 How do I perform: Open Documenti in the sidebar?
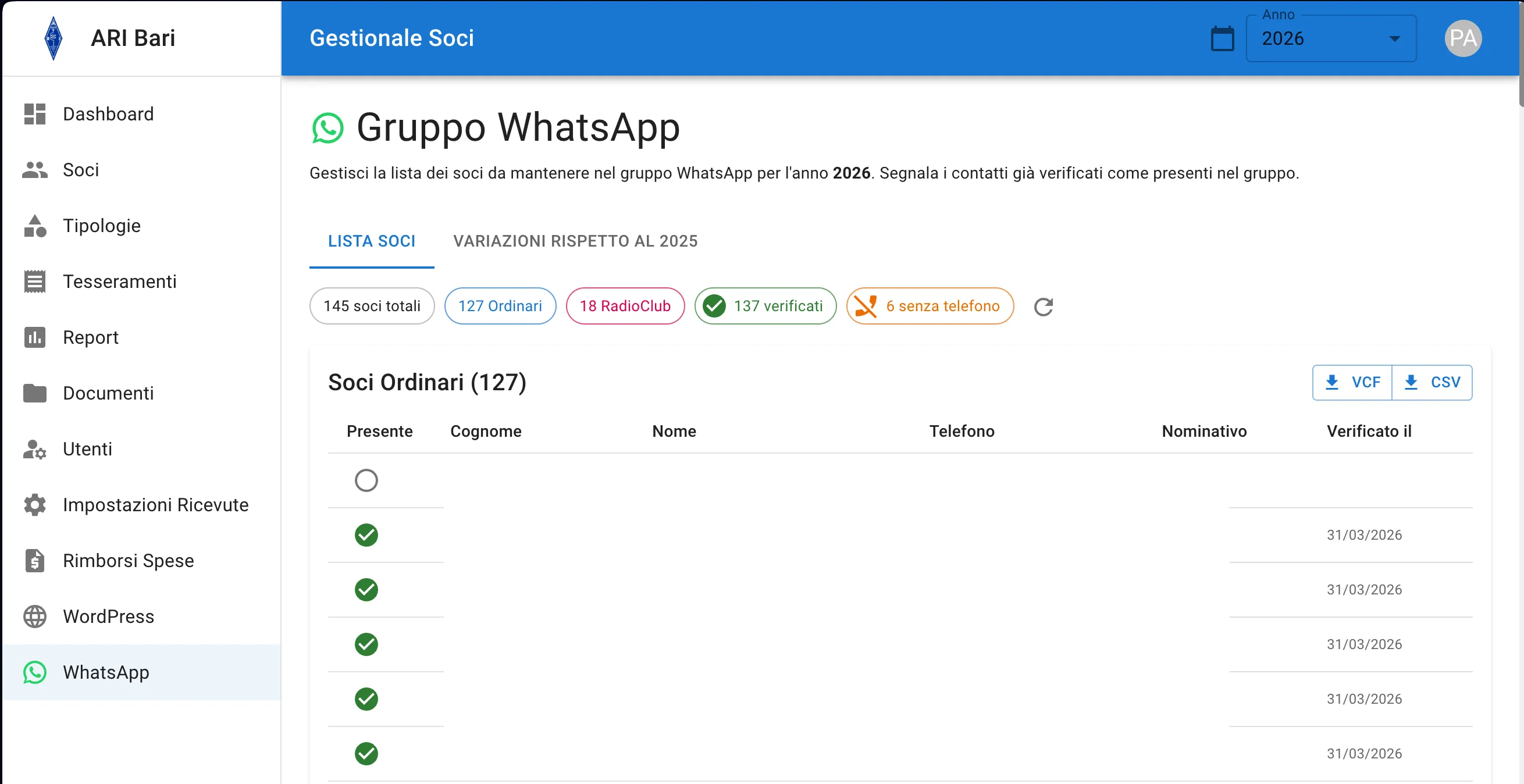pos(142,393)
